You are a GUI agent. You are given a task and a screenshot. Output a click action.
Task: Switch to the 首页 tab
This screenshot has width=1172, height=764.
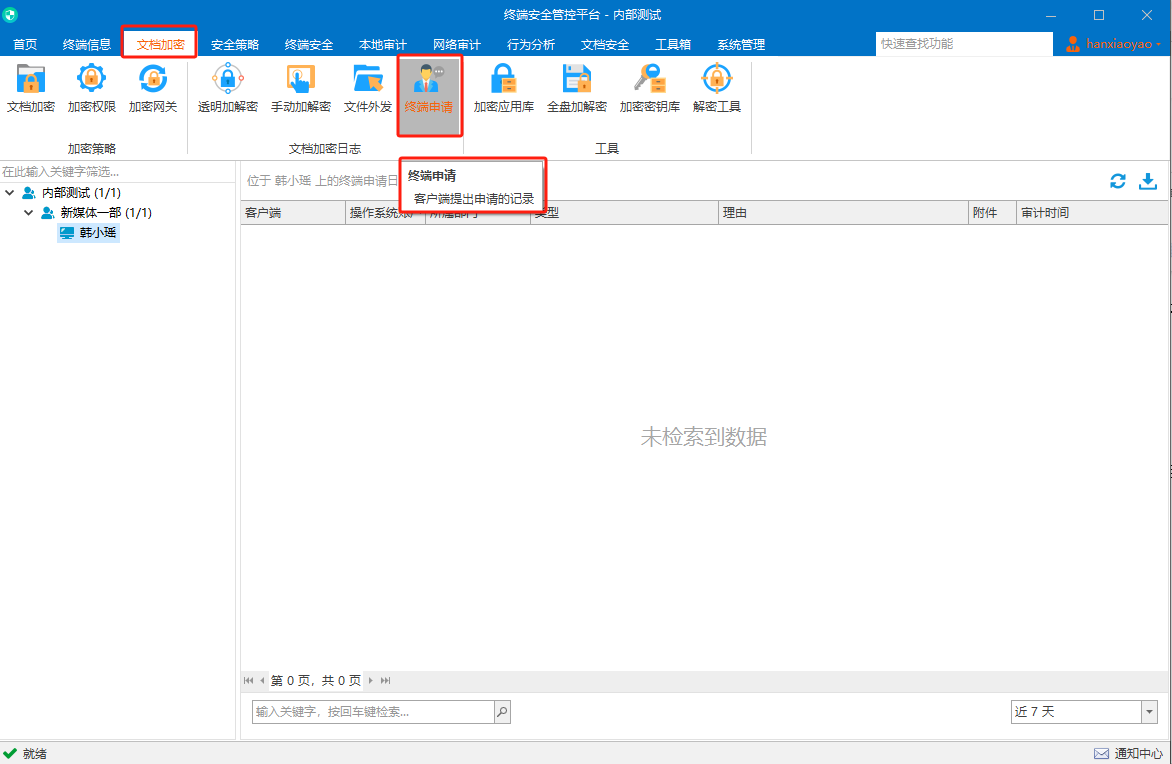(25, 45)
